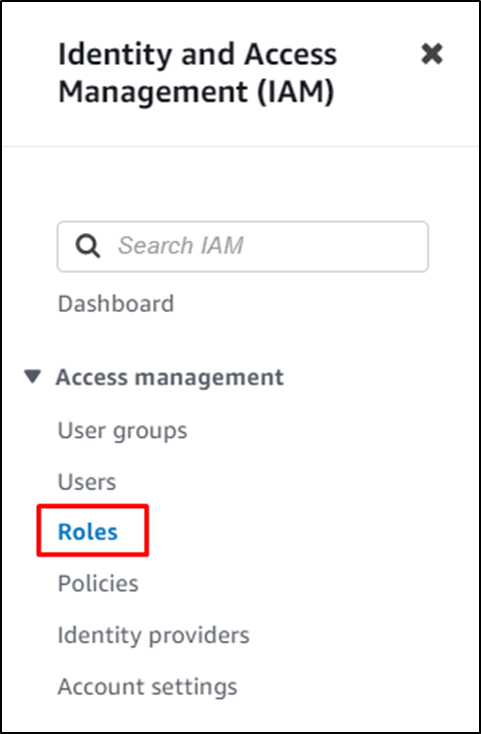This screenshot has height=734, width=481.
Task: View IAM policies list from sidebar
Action: tap(98, 584)
